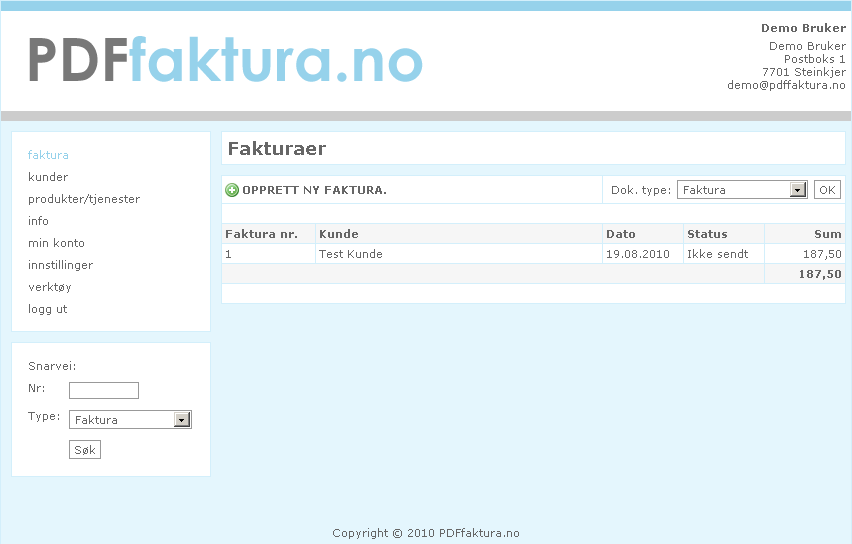The width and height of the screenshot is (852, 544).
Task: Open the info menu item
Action: coord(38,221)
